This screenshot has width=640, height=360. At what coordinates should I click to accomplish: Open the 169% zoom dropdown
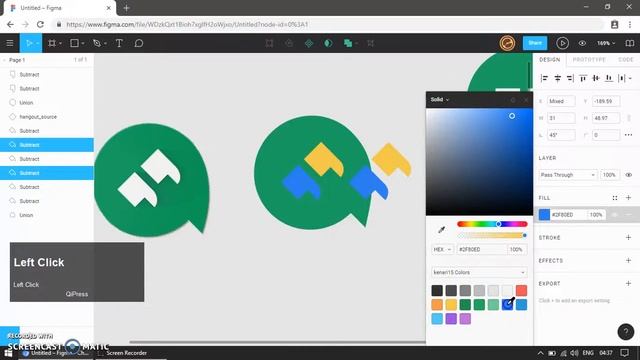tap(606, 43)
